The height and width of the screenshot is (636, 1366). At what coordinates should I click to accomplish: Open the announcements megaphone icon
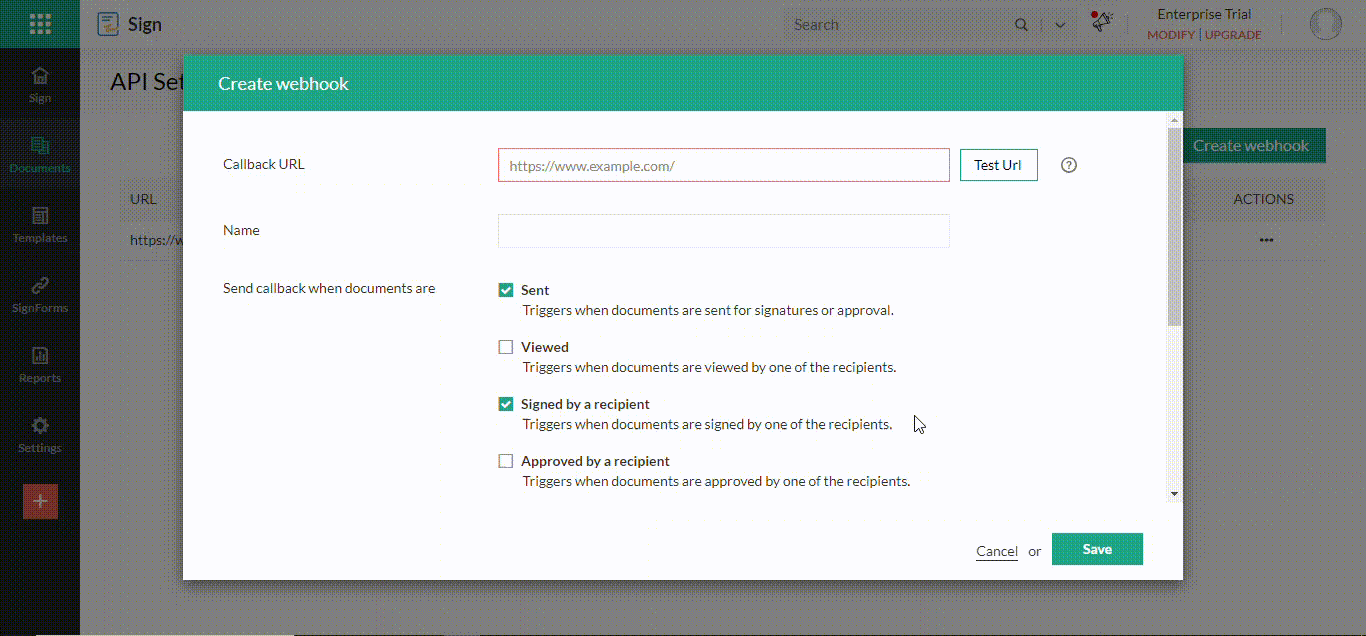click(x=1101, y=22)
